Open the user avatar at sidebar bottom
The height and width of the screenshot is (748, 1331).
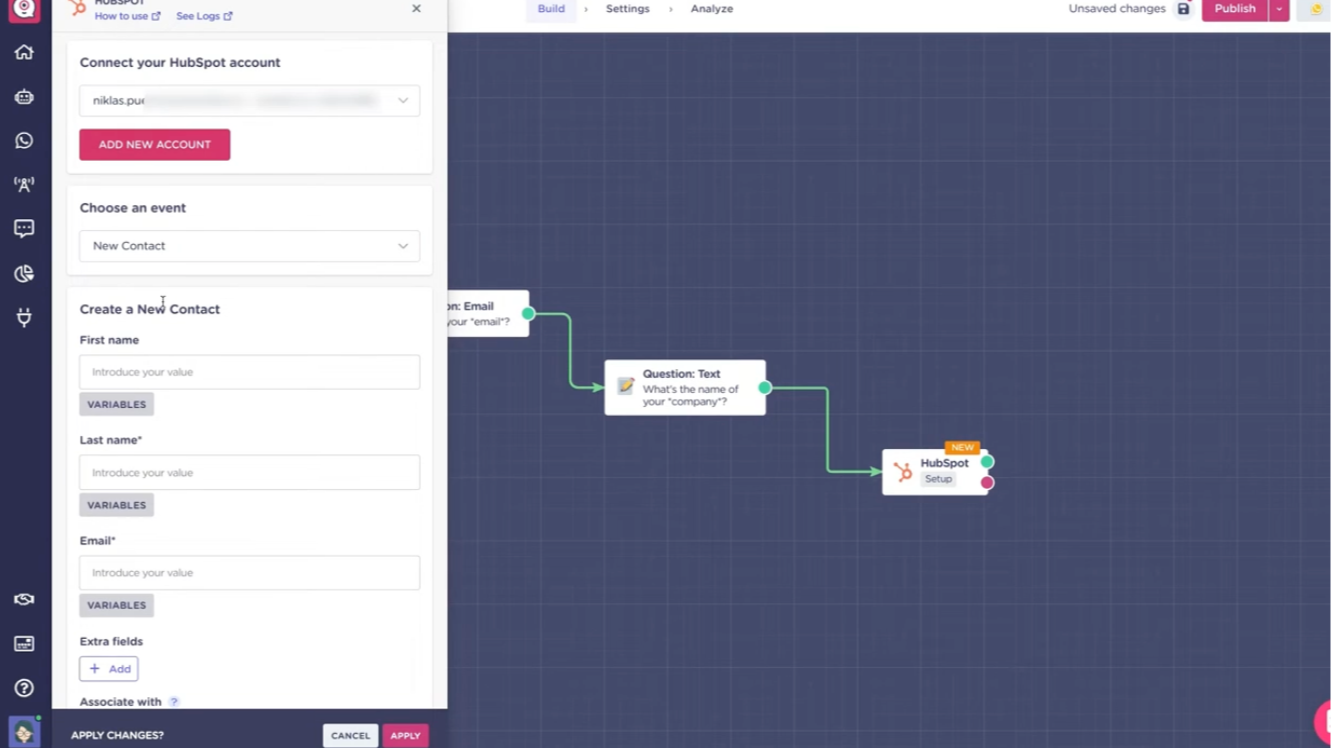(x=24, y=732)
